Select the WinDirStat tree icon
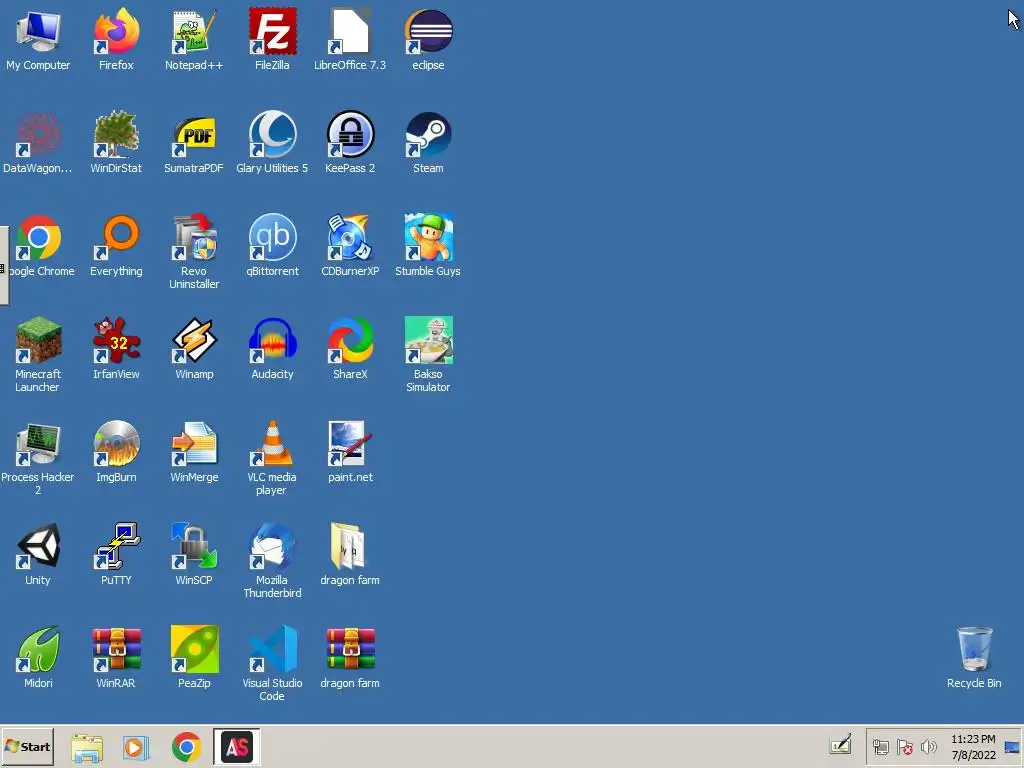The height and width of the screenshot is (768, 1024). pos(116,134)
